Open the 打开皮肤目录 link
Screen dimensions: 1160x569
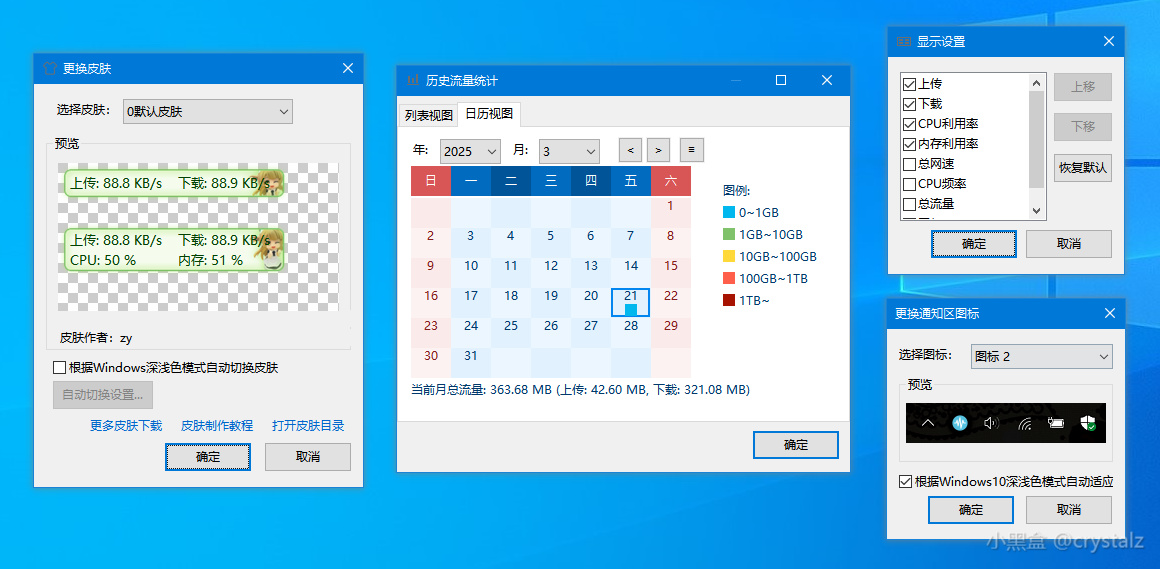(x=308, y=425)
